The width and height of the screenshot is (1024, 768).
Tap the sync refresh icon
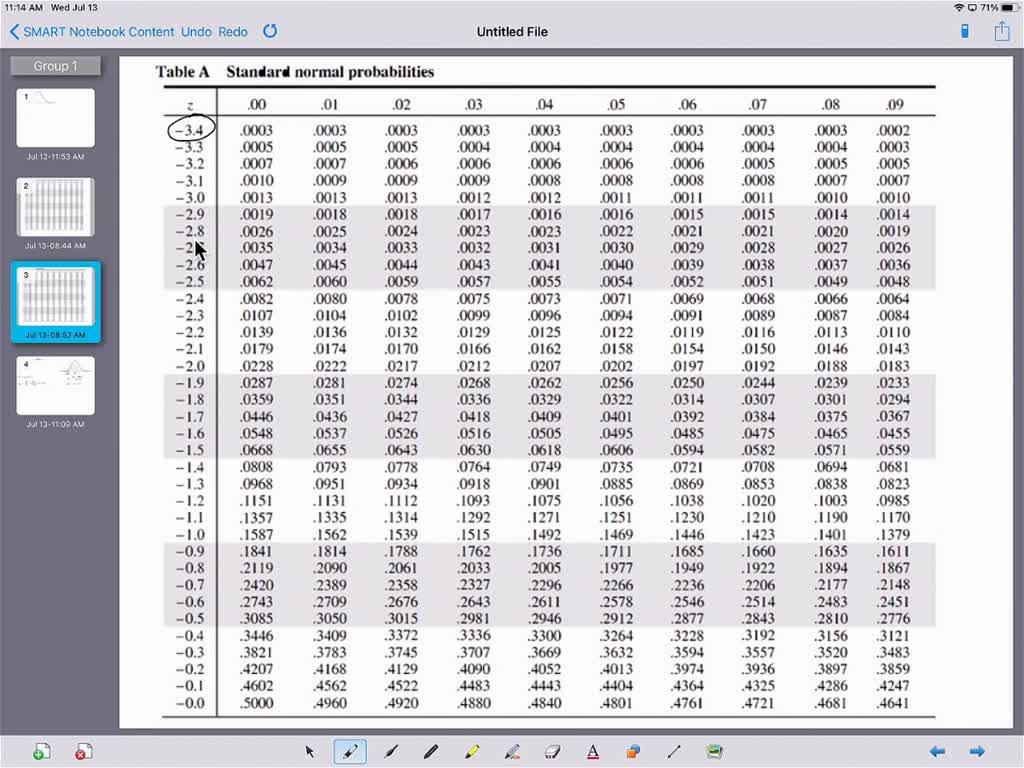269,31
